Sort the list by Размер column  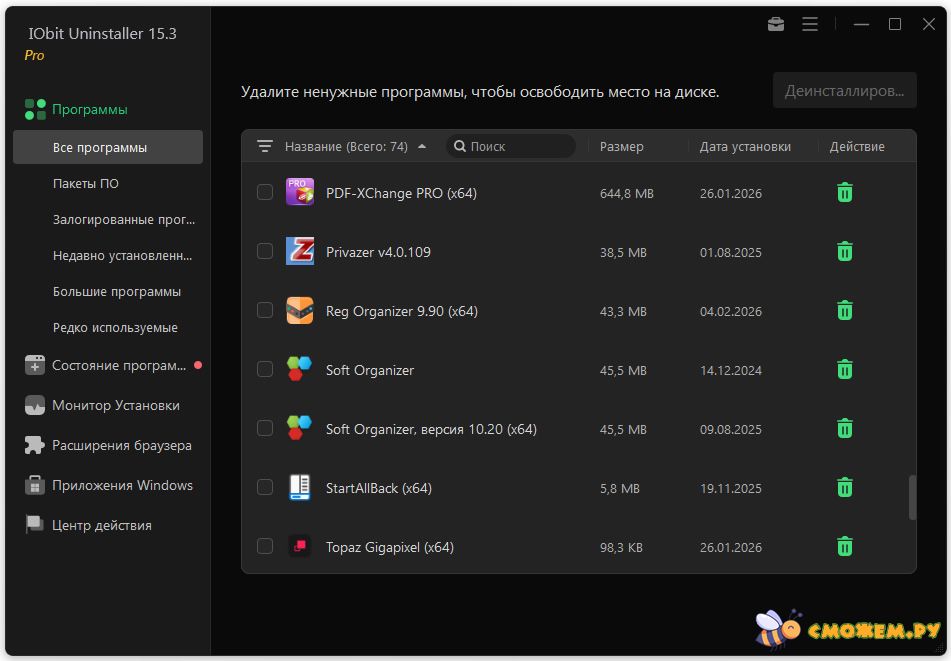[x=621, y=146]
